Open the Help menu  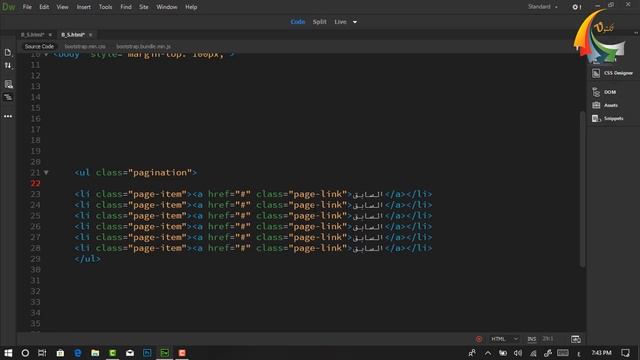[x=191, y=7]
